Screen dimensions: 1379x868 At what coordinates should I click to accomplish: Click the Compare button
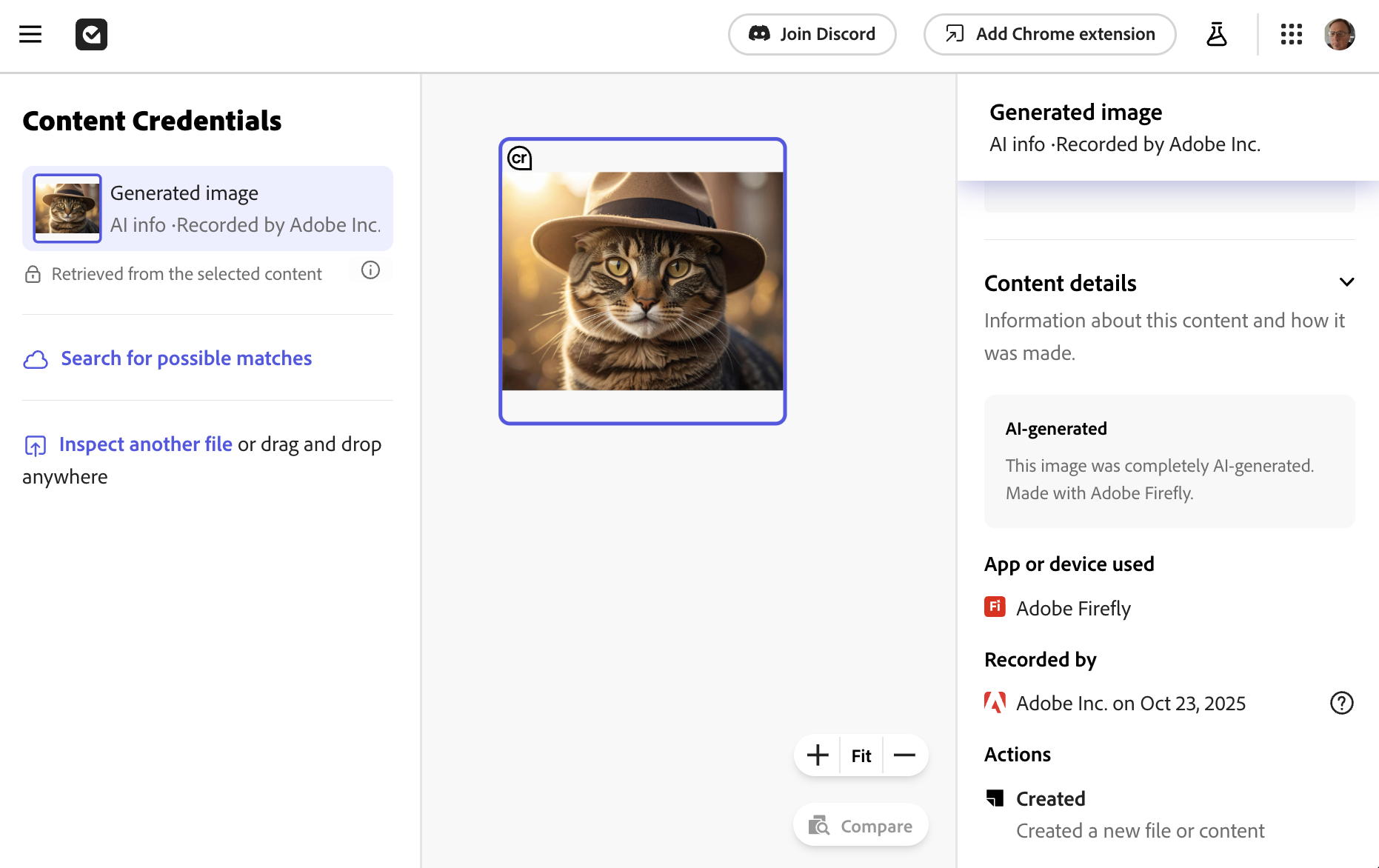(861, 826)
